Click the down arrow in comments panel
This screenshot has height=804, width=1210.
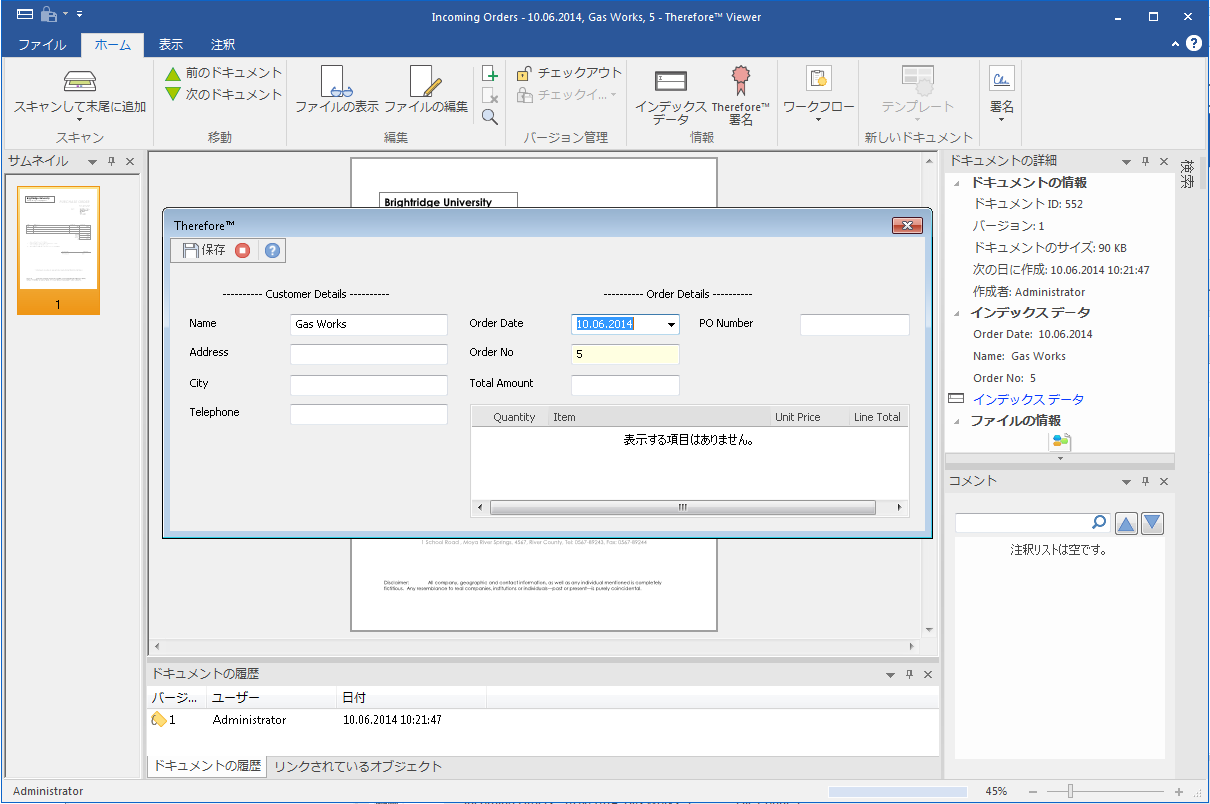(1152, 523)
